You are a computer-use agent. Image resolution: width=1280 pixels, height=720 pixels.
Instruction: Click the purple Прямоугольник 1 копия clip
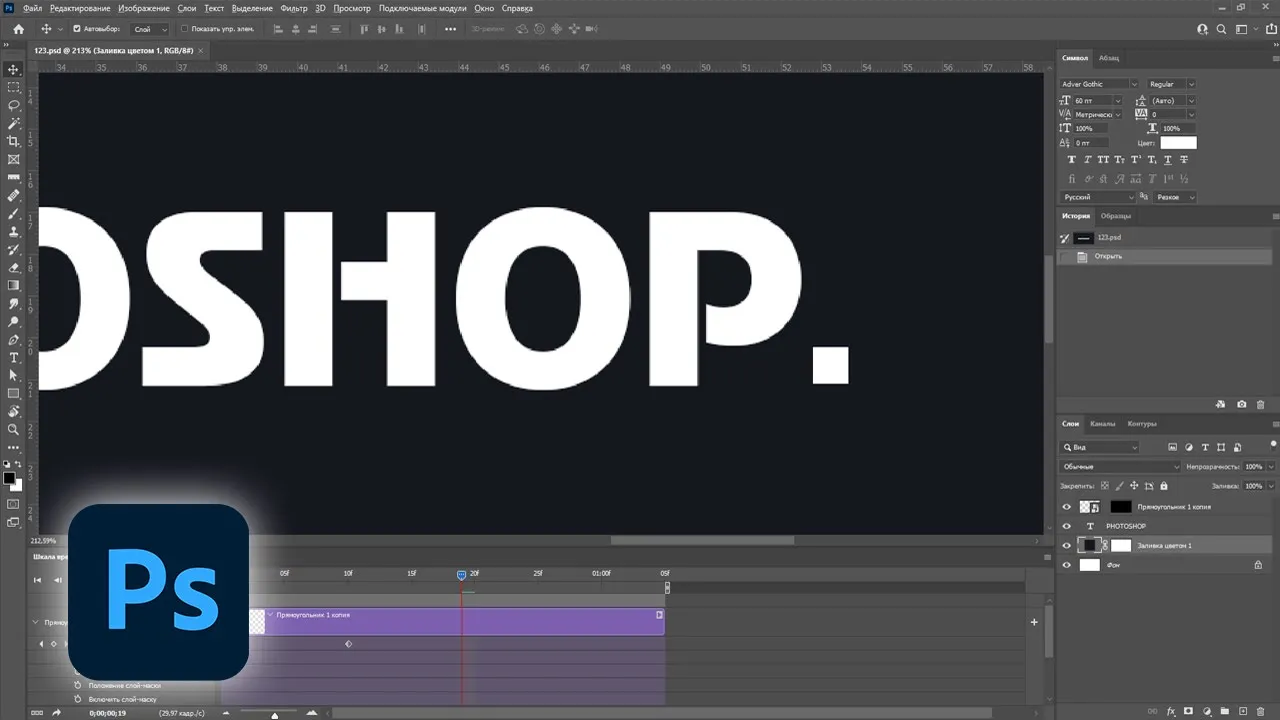(457, 621)
